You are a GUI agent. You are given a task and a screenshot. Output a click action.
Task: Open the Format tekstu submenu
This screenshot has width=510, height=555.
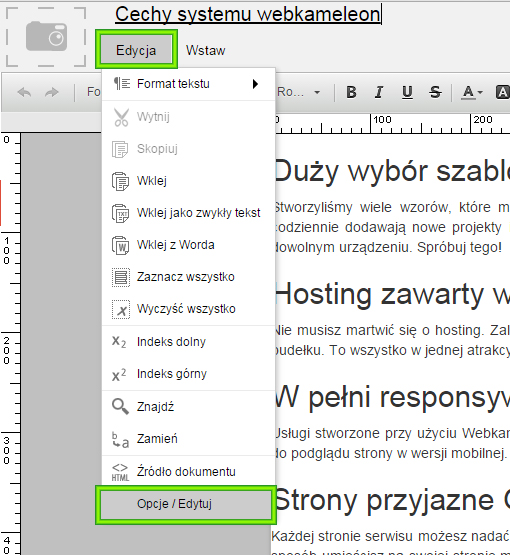pyautogui.click(x=189, y=84)
